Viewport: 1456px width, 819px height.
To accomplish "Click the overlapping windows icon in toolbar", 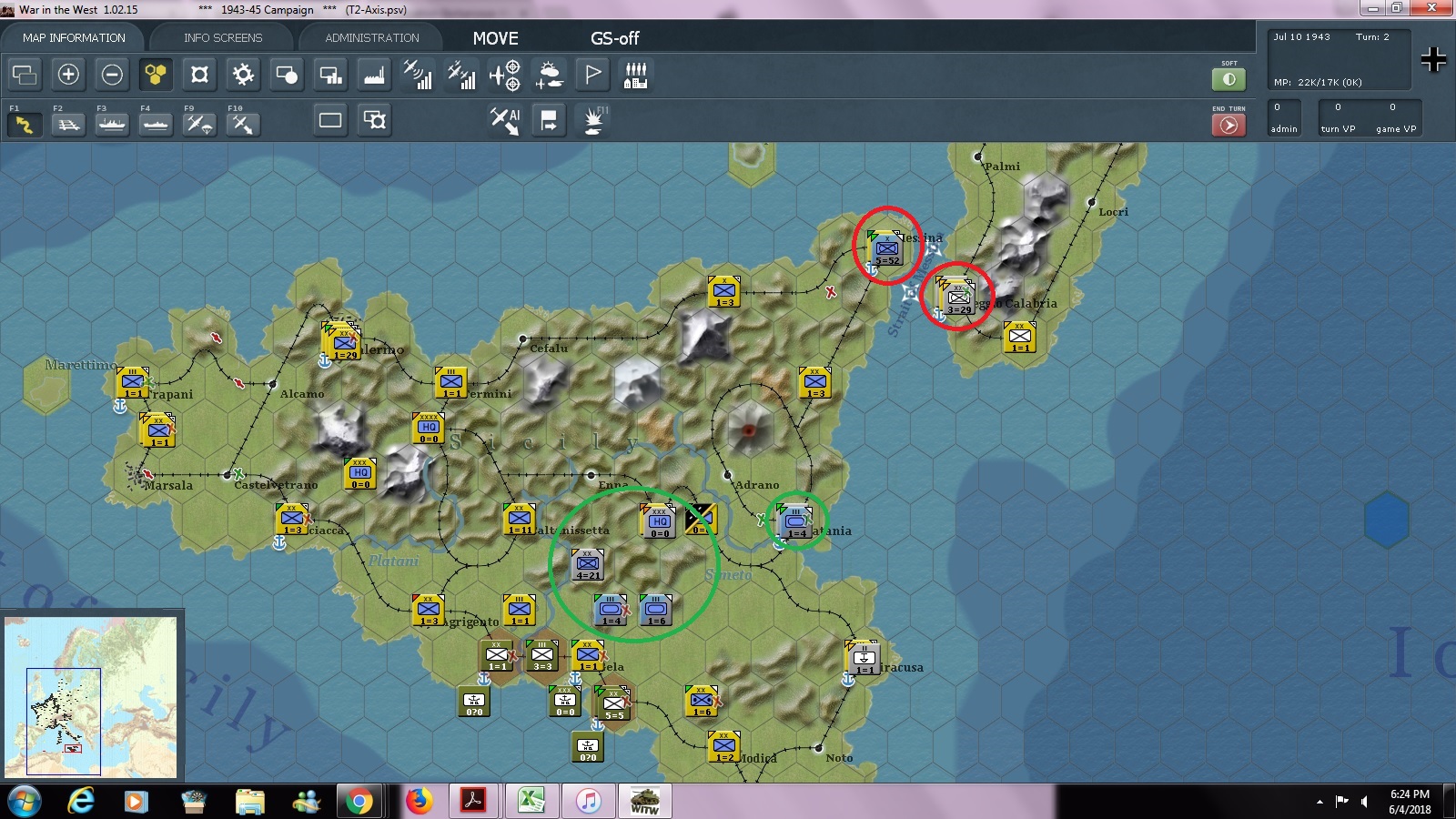I will tap(25, 75).
